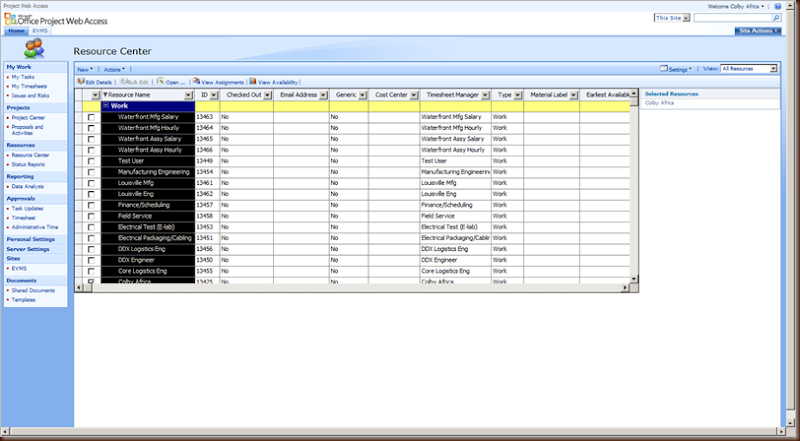Click the View Availability icon
The width and height of the screenshot is (800, 441).
(253, 81)
